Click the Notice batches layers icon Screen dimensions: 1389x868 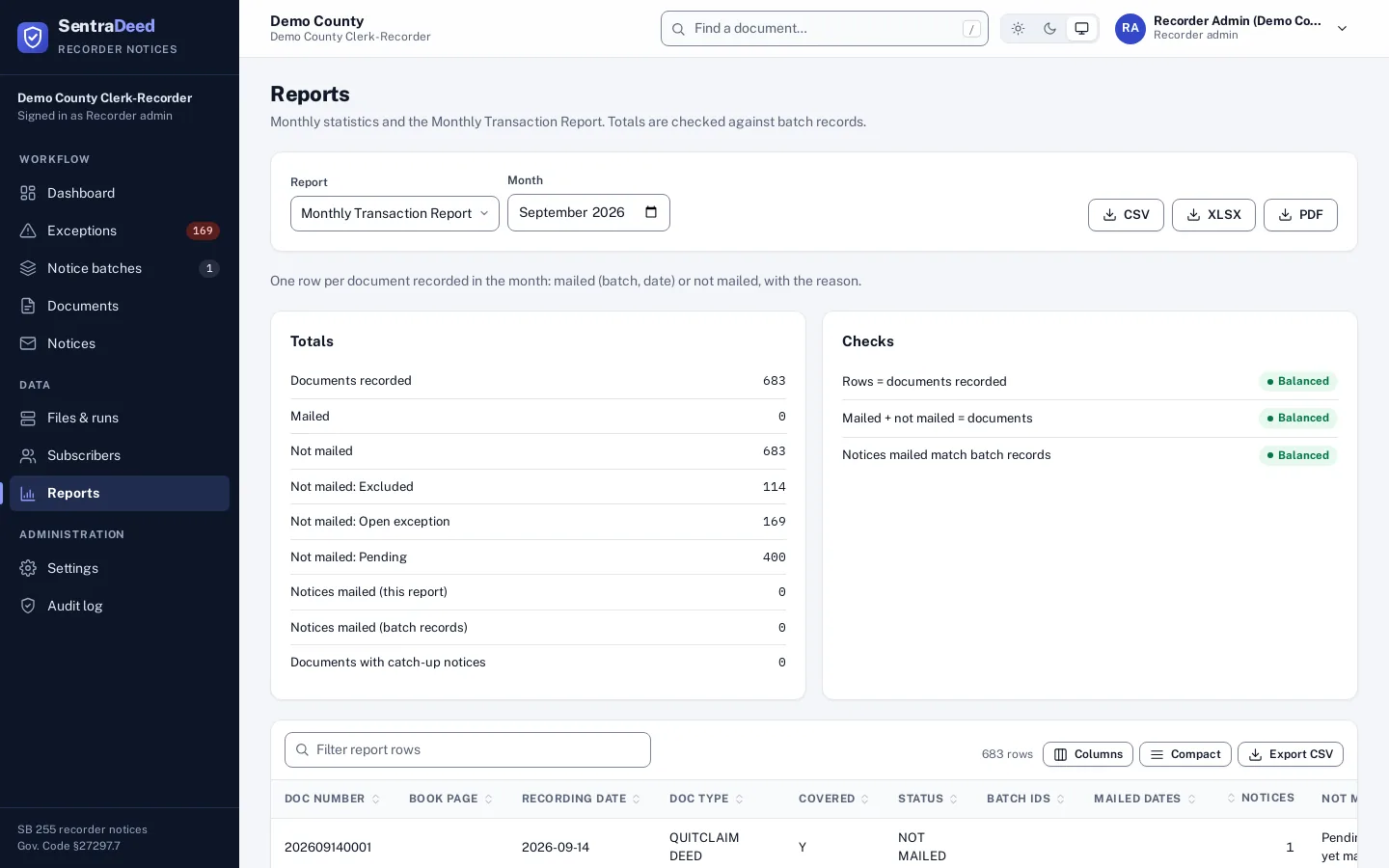(28, 268)
